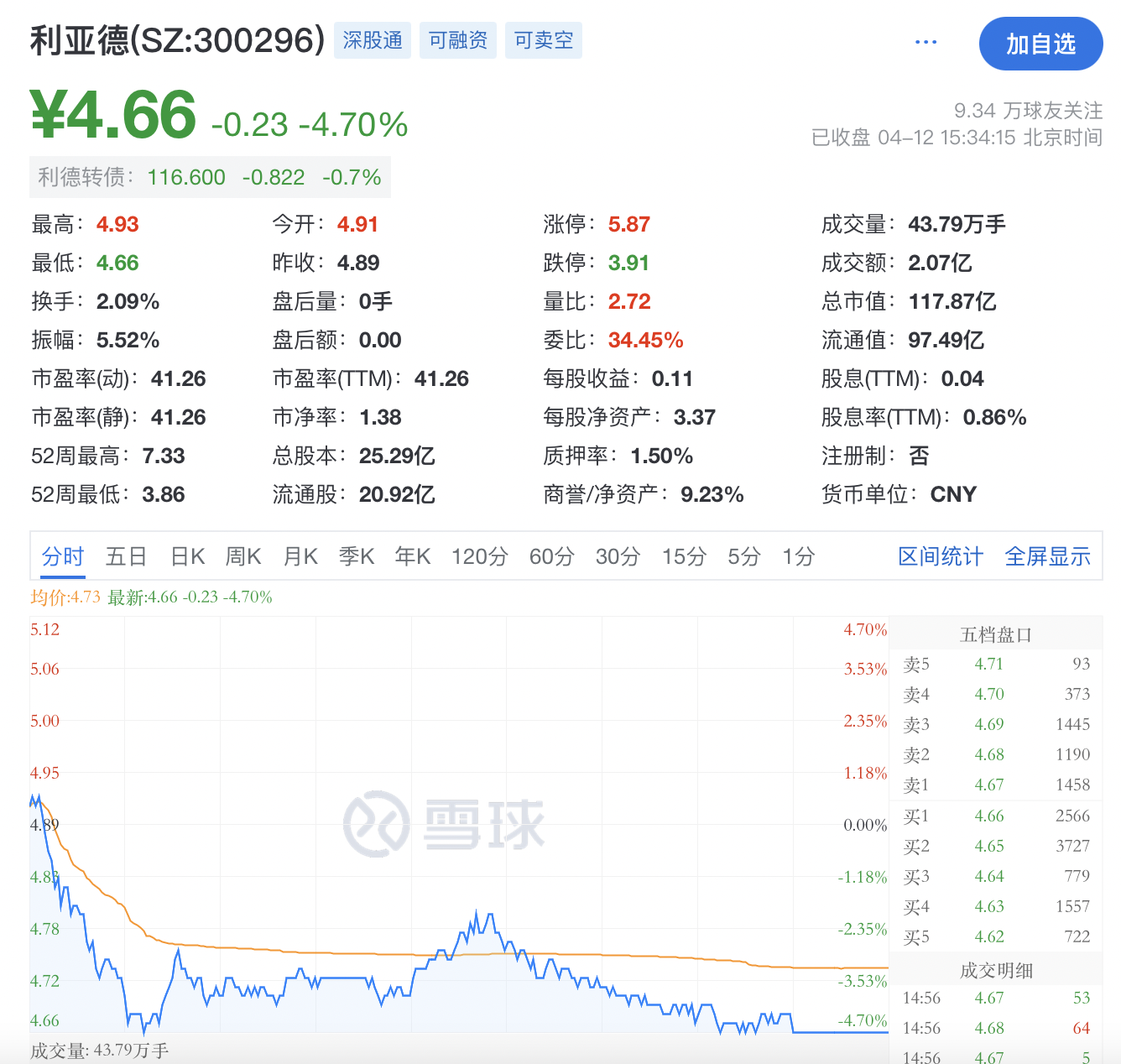
Task: Click the 货币单位 value CNY
Action: click(954, 494)
